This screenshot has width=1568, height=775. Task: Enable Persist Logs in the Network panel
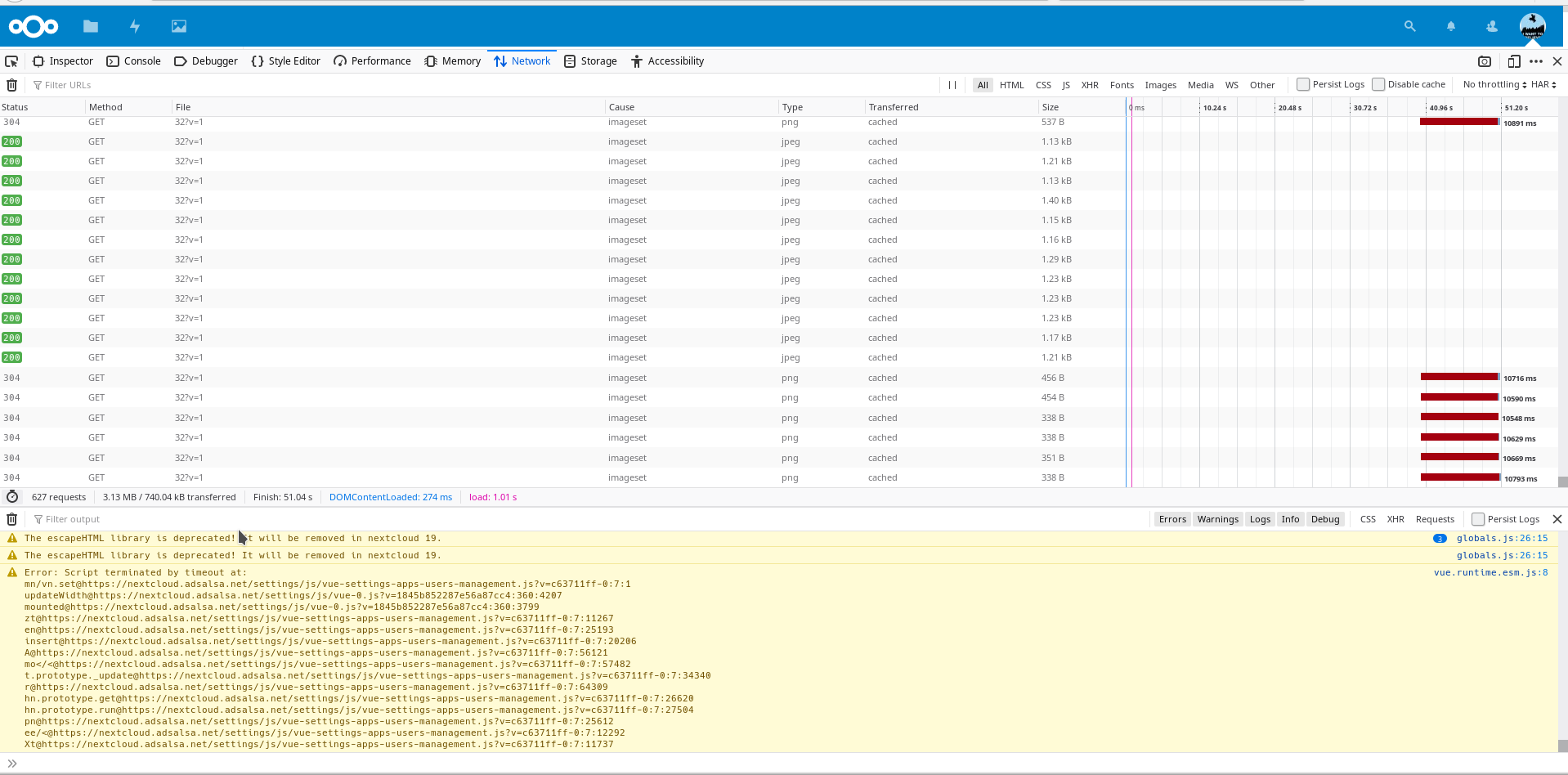[x=1302, y=83]
